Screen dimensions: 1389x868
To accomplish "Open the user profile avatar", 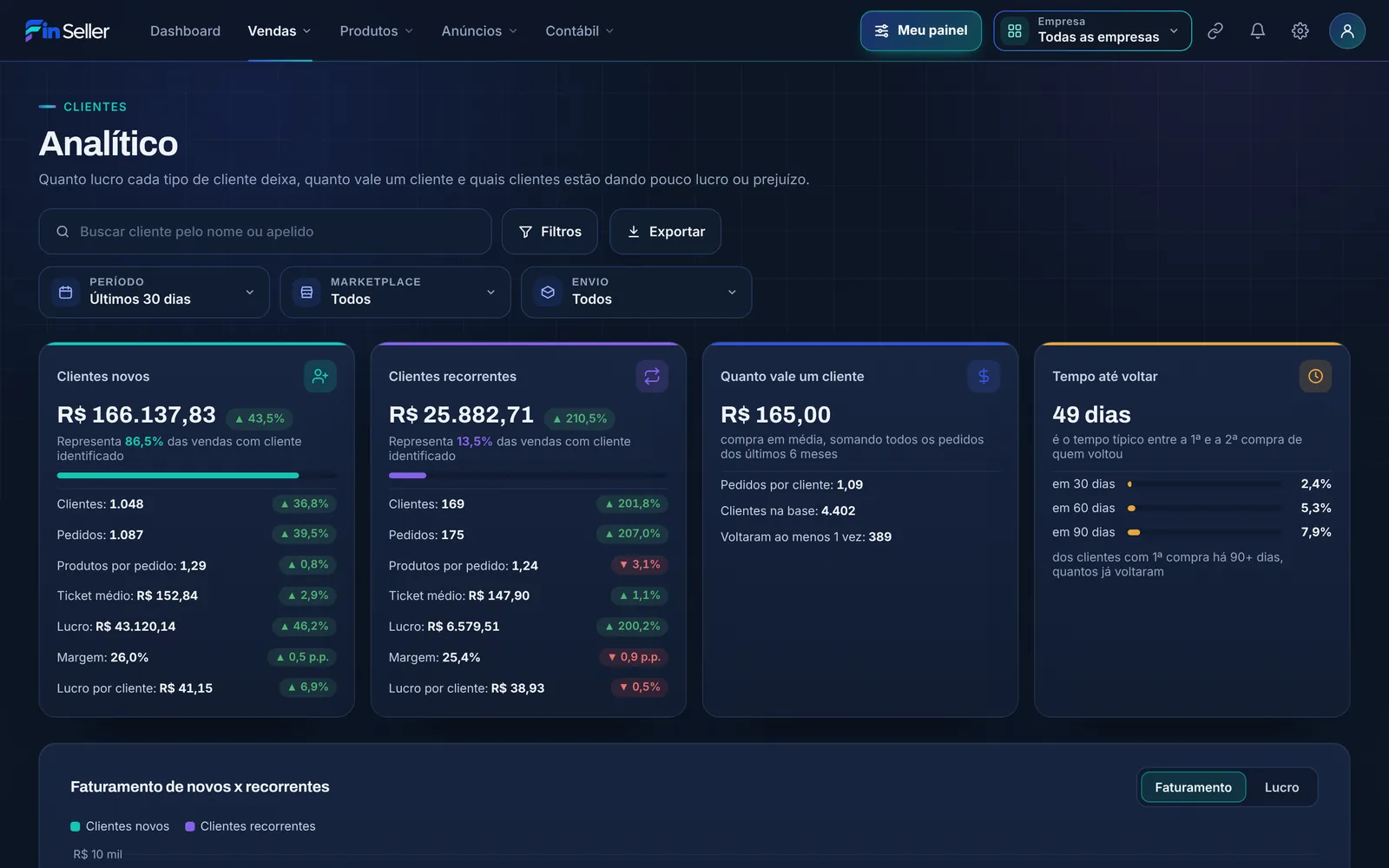I will pos(1346,30).
